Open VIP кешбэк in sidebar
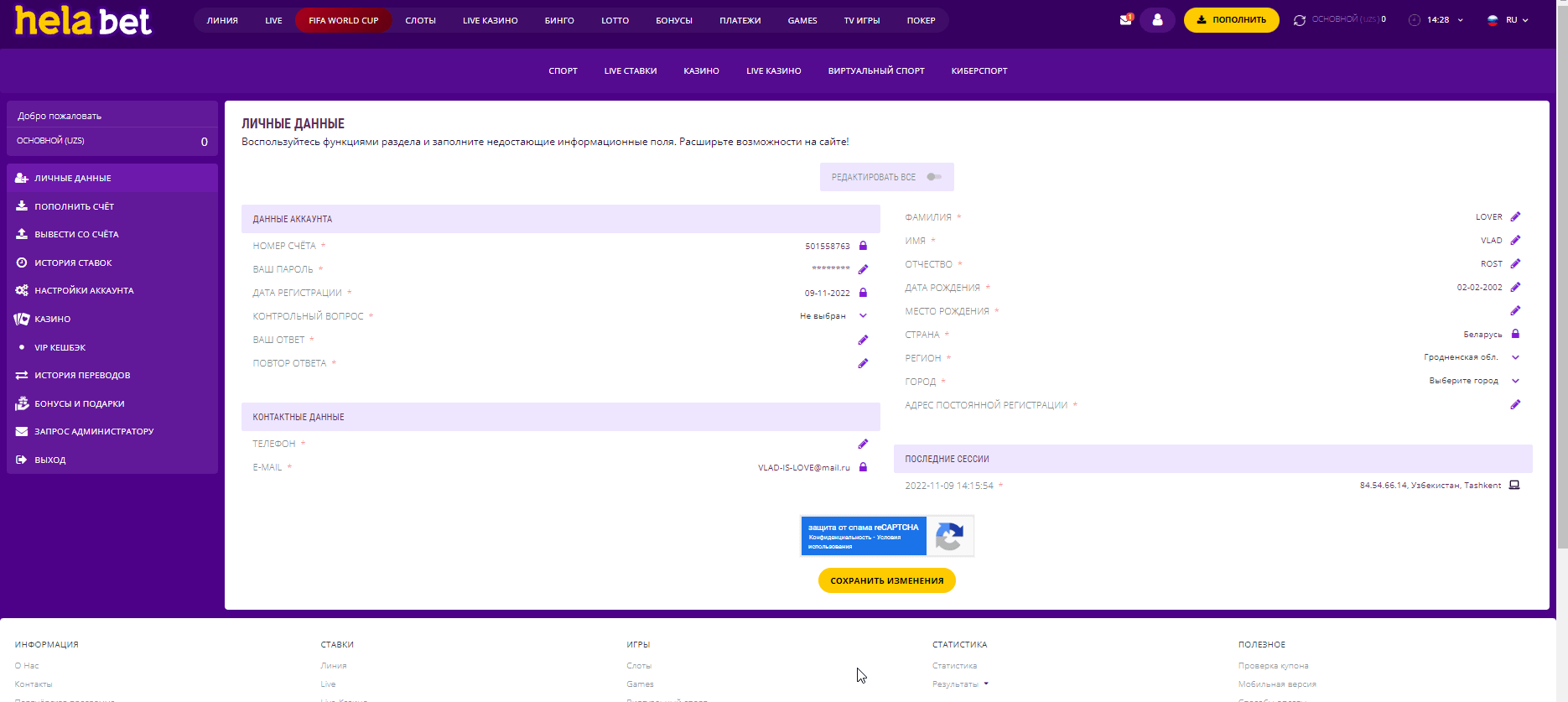The image size is (1568, 702). click(112, 347)
